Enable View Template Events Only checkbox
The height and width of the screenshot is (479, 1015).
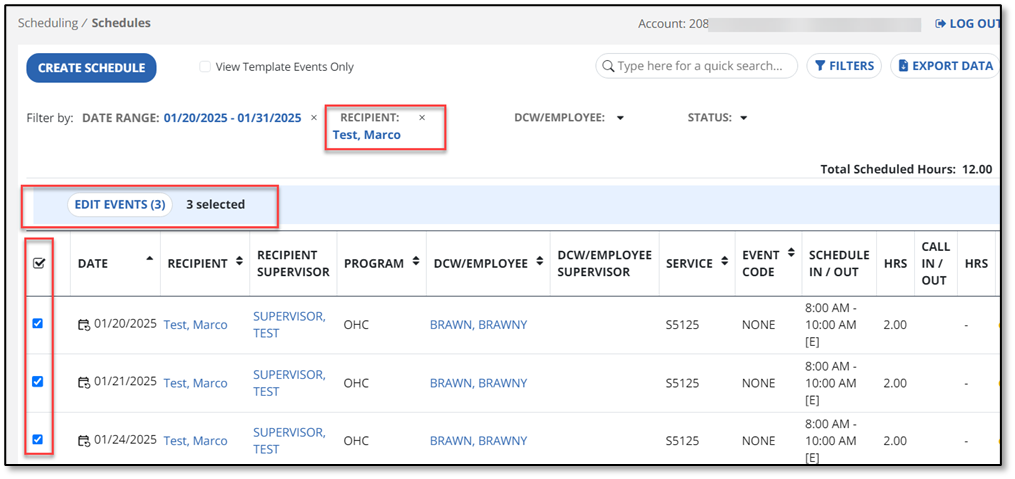point(205,67)
